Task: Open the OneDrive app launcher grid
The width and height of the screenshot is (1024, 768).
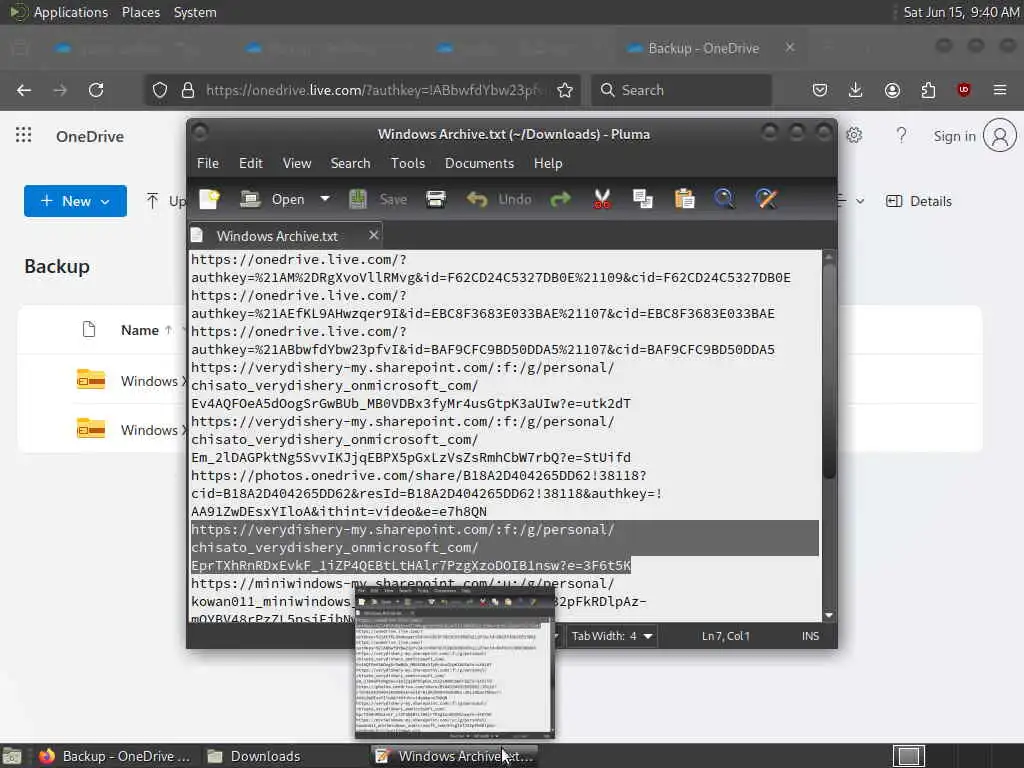Action: tap(24, 135)
